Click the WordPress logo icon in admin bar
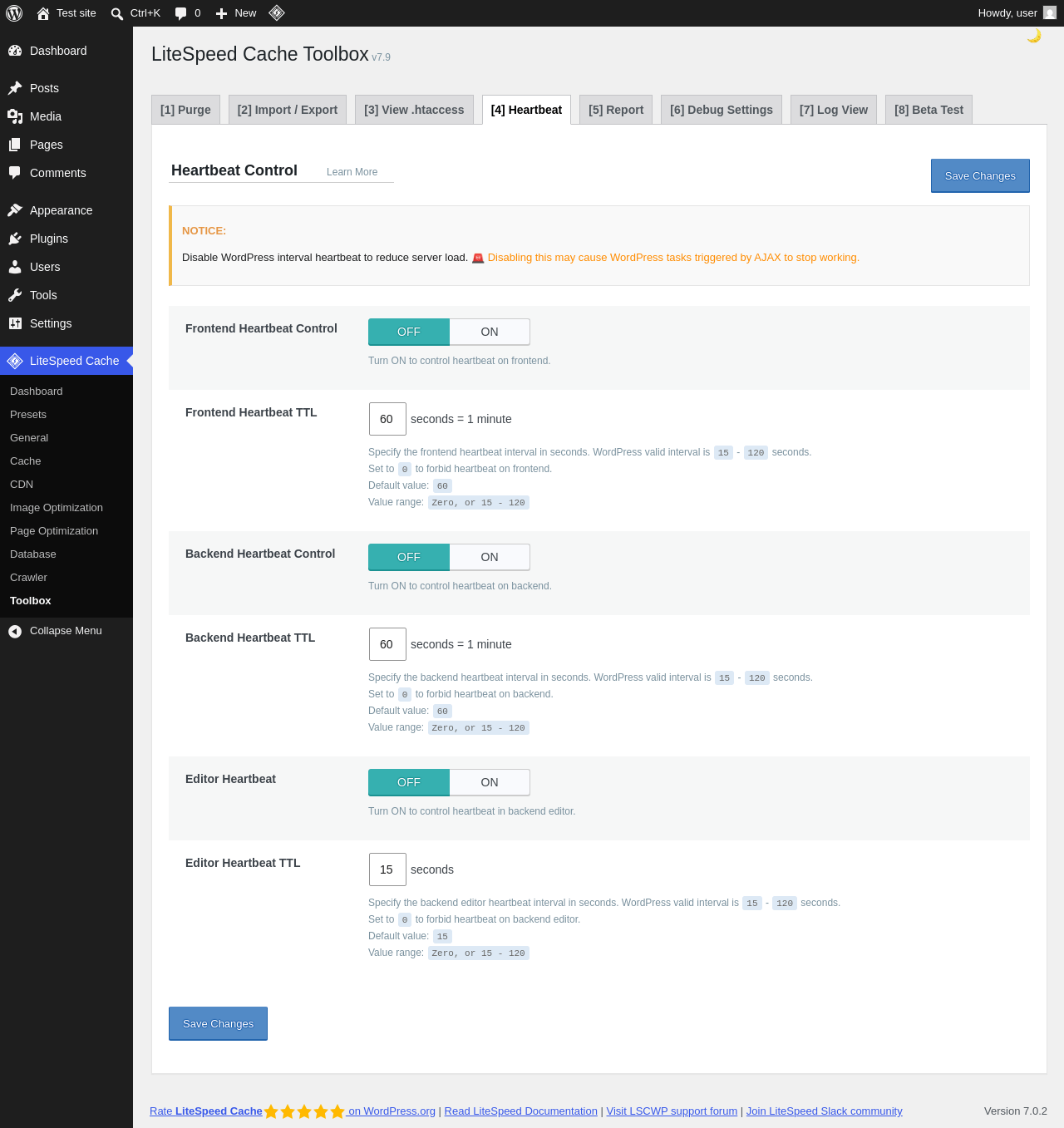The width and height of the screenshot is (1064, 1128). [14, 13]
